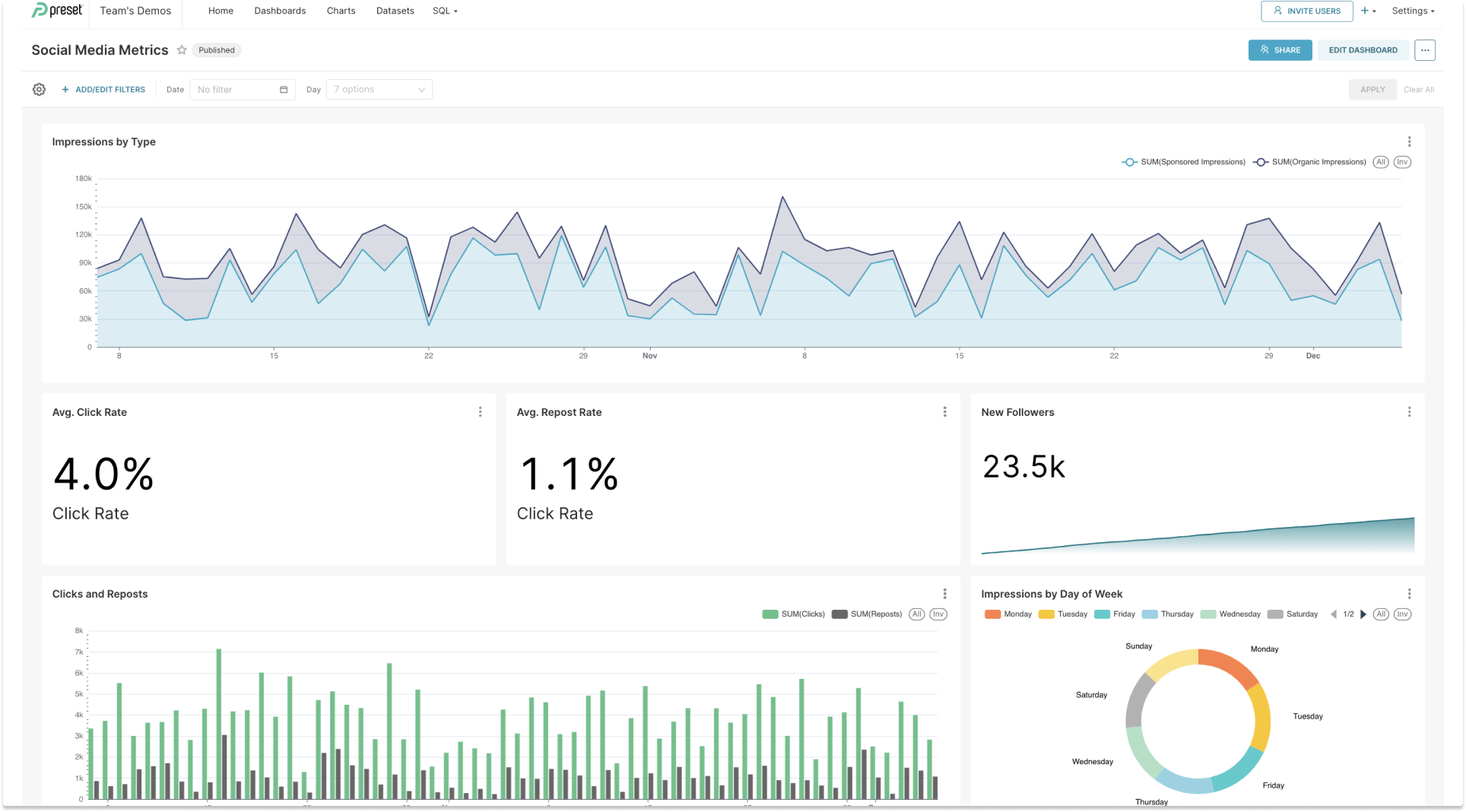Image resolution: width=1466 pixels, height=812 pixels.
Task: Go to next legend page arrow
Action: (1363, 614)
